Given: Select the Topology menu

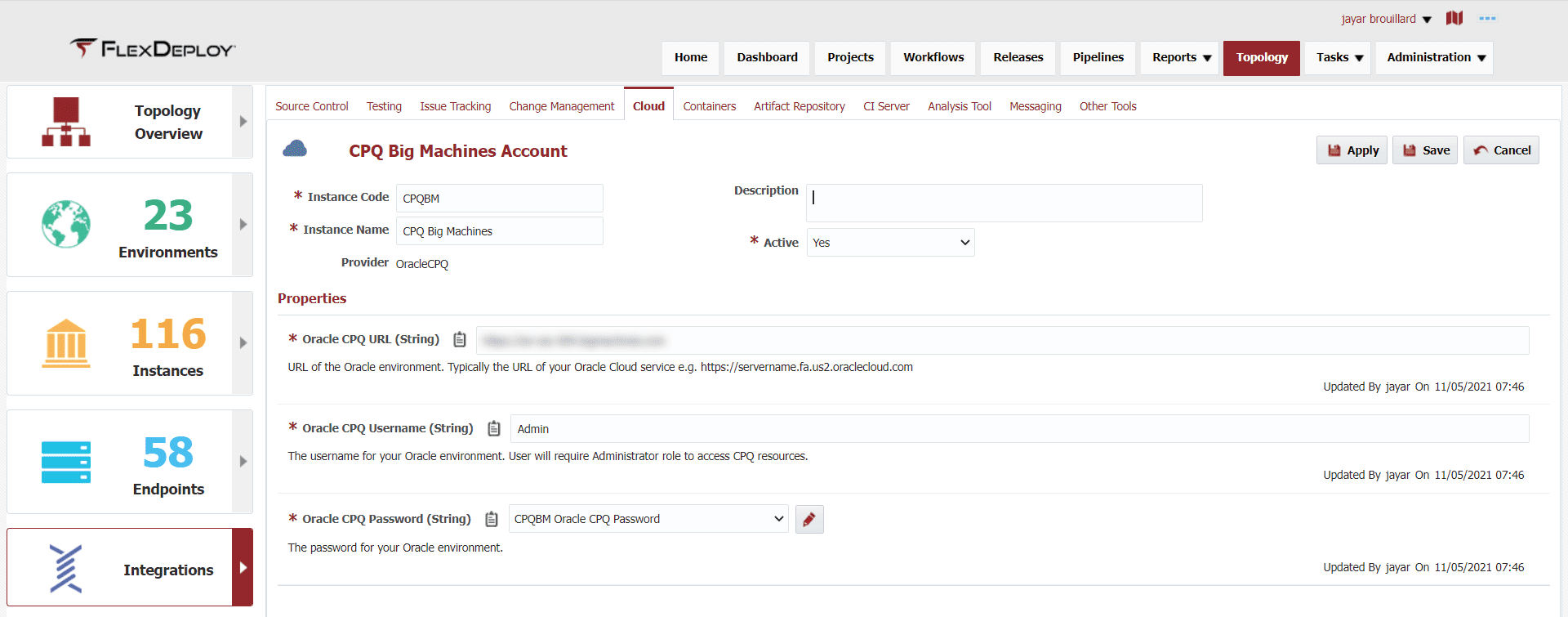Looking at the screenshot, I should [x=1262, y=58].
